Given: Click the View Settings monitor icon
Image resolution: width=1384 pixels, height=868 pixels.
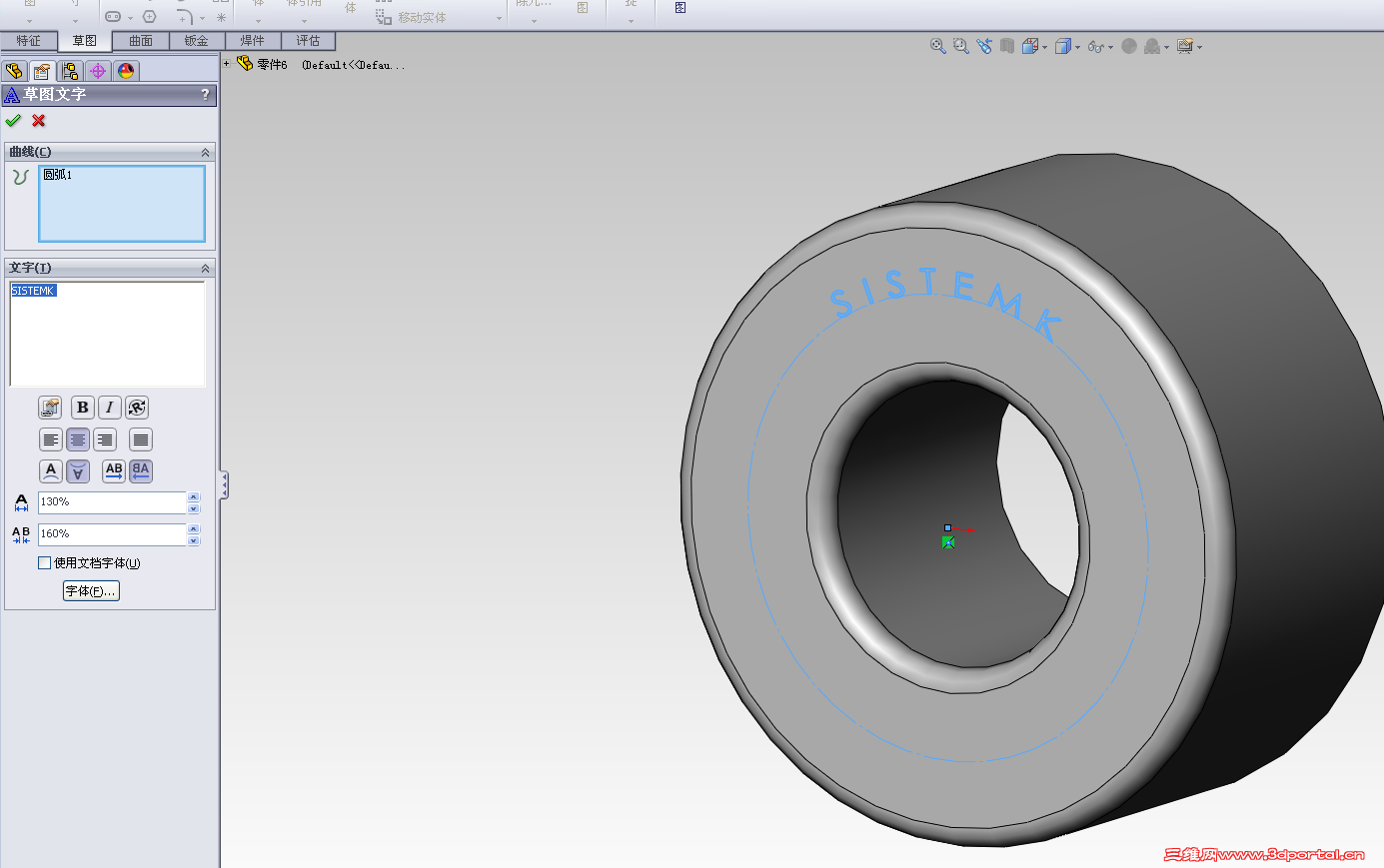Looking at the screenshot, I should click(1185, 46).
